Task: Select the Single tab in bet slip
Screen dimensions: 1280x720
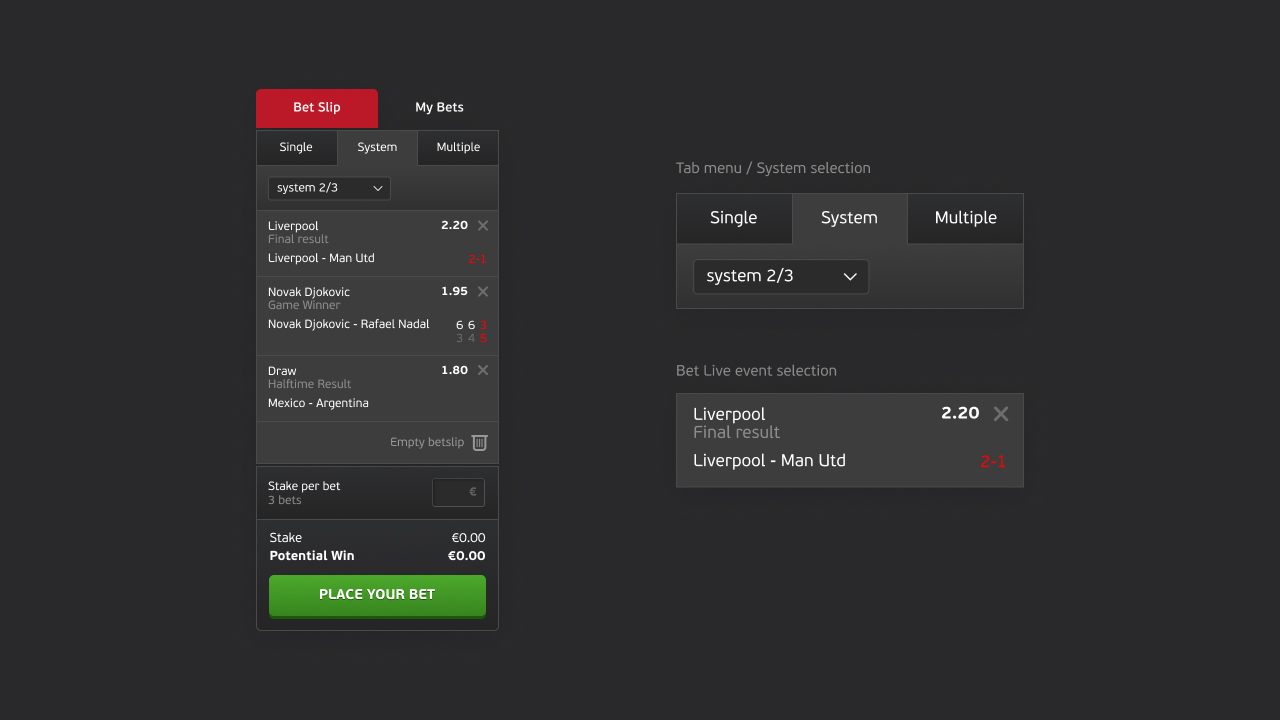Action: click(x=296, y=147)
